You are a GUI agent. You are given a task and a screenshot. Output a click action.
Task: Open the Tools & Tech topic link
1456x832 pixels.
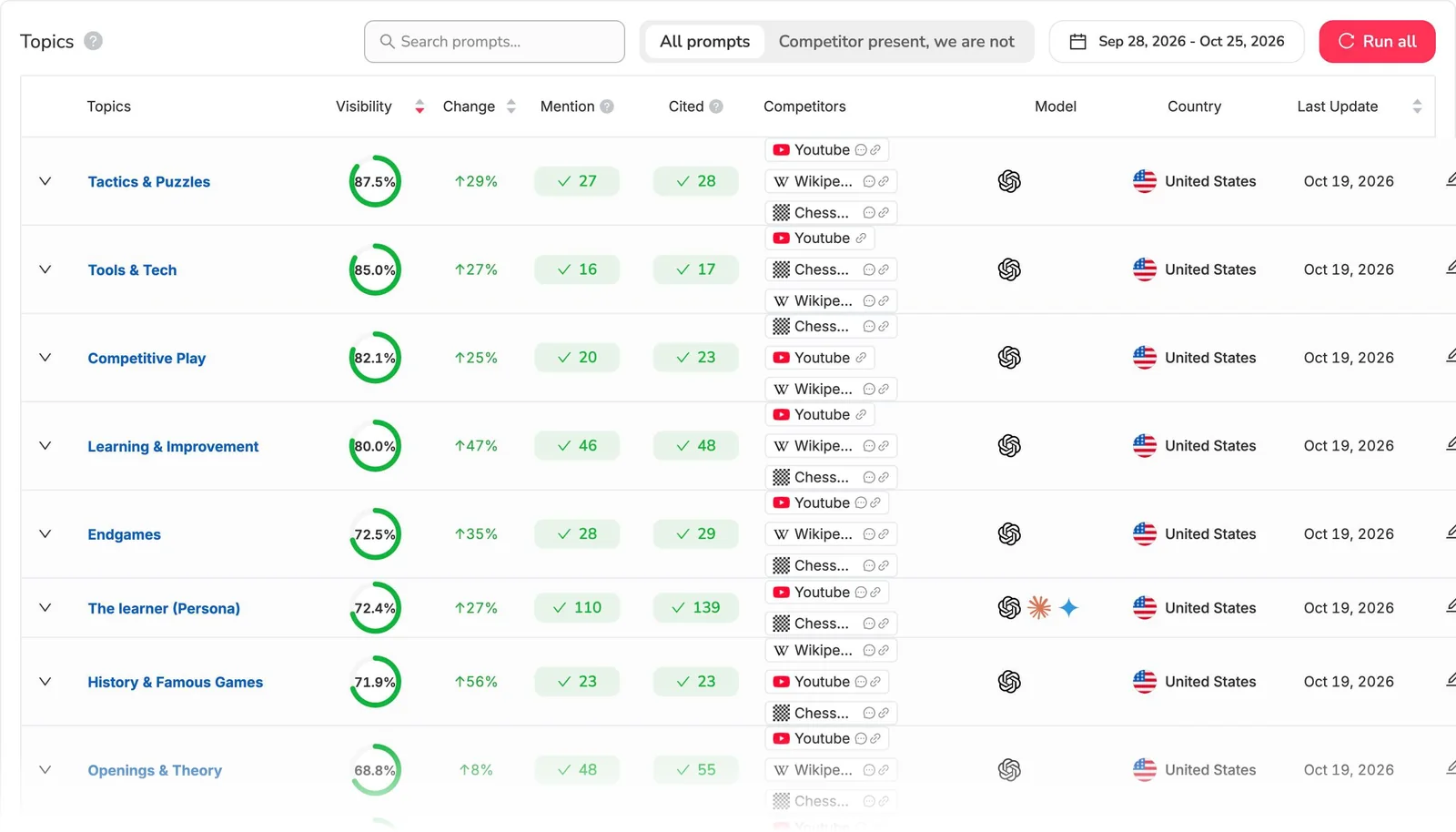point(132,269)
